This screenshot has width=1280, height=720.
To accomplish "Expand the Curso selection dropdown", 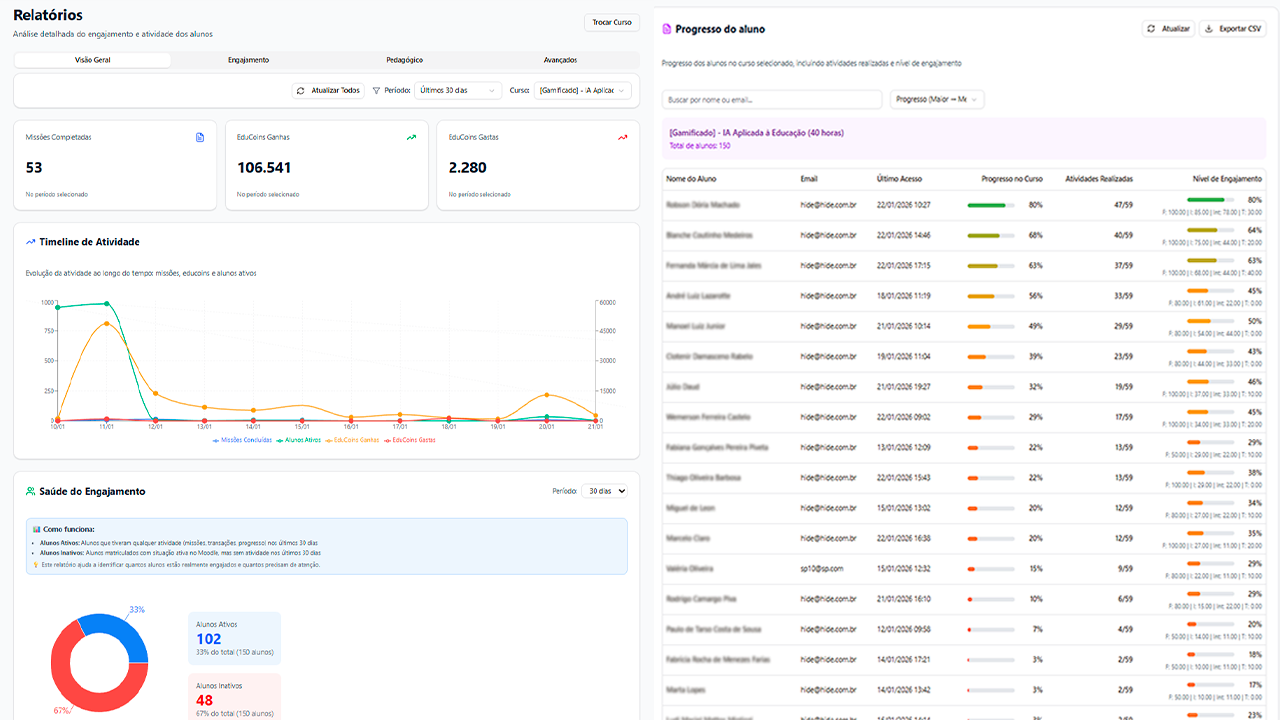I will point(583,90).
